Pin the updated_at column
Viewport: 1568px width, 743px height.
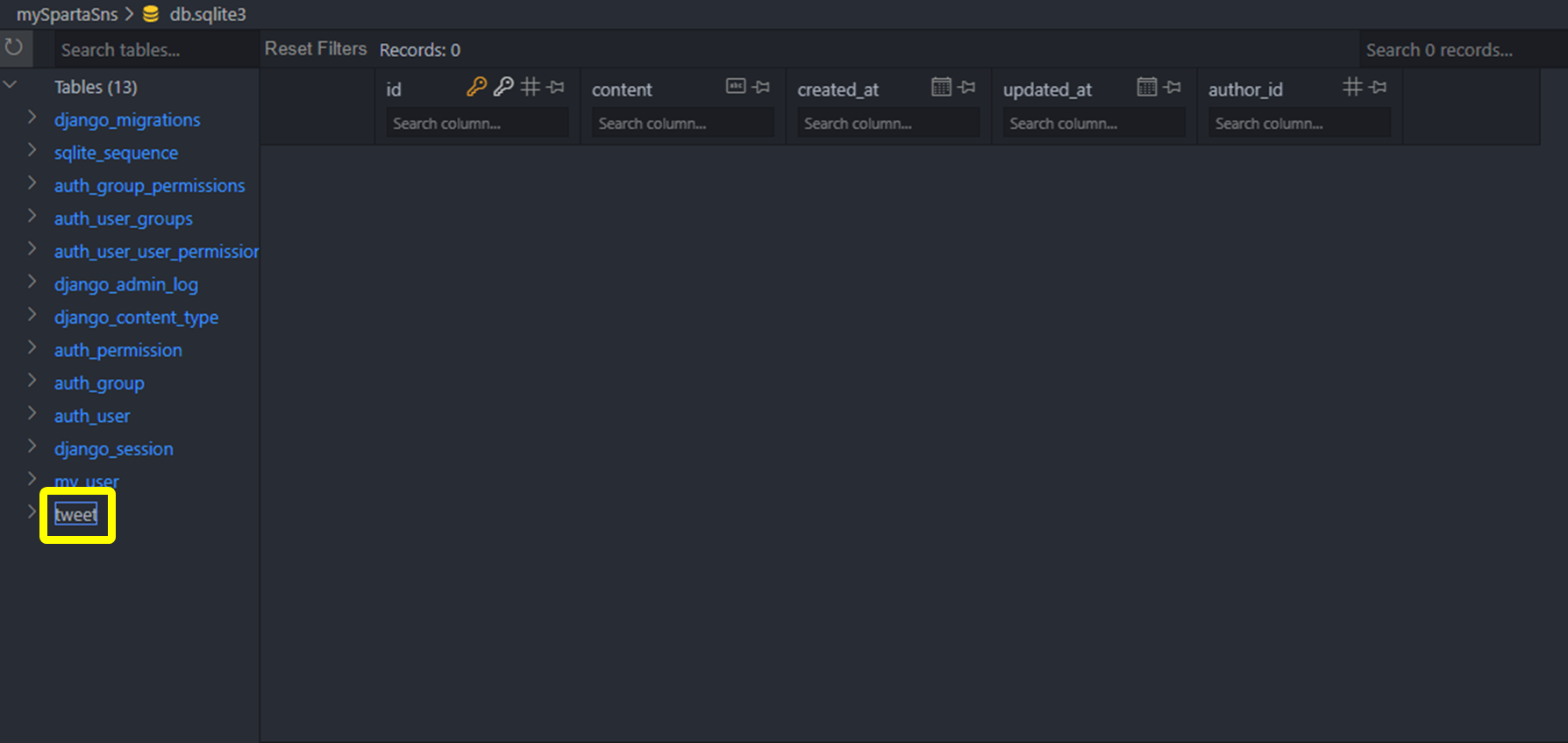[1172, 87]
